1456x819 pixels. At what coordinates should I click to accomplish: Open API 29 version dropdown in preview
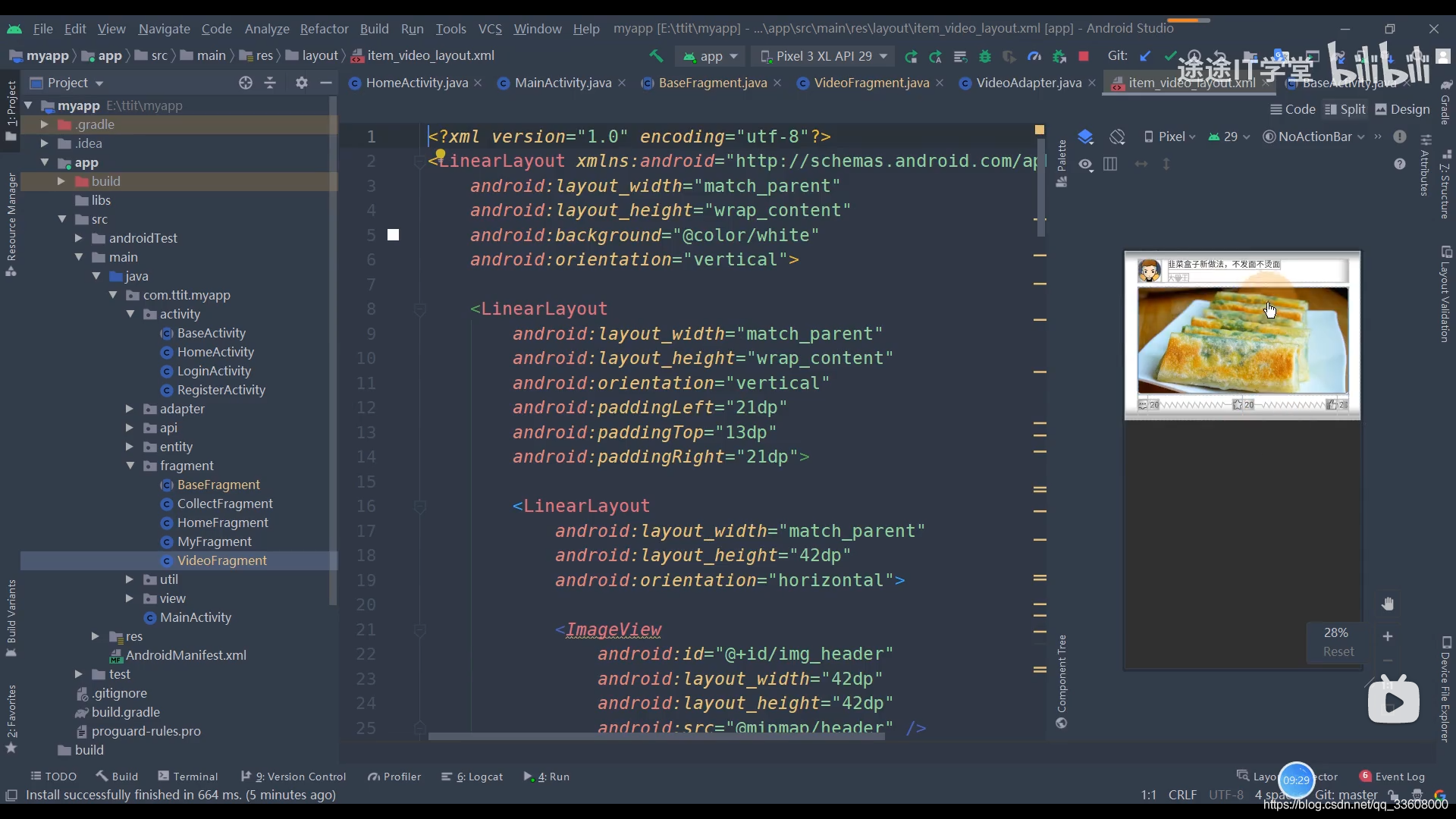(1228, 136)
